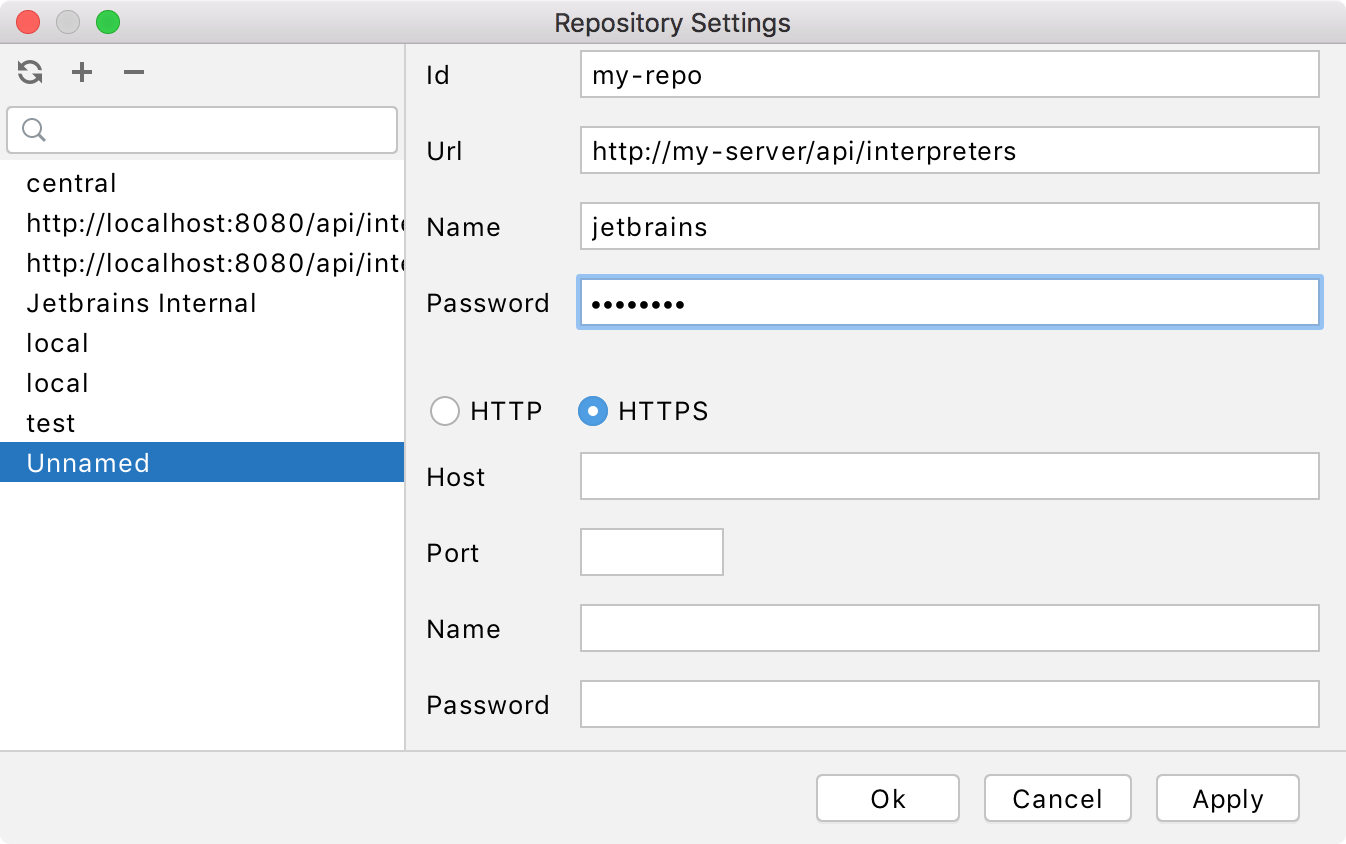Click the Id field containing my-repo
This screenshot has width=1346, height=844.
[x=948, y=74]
